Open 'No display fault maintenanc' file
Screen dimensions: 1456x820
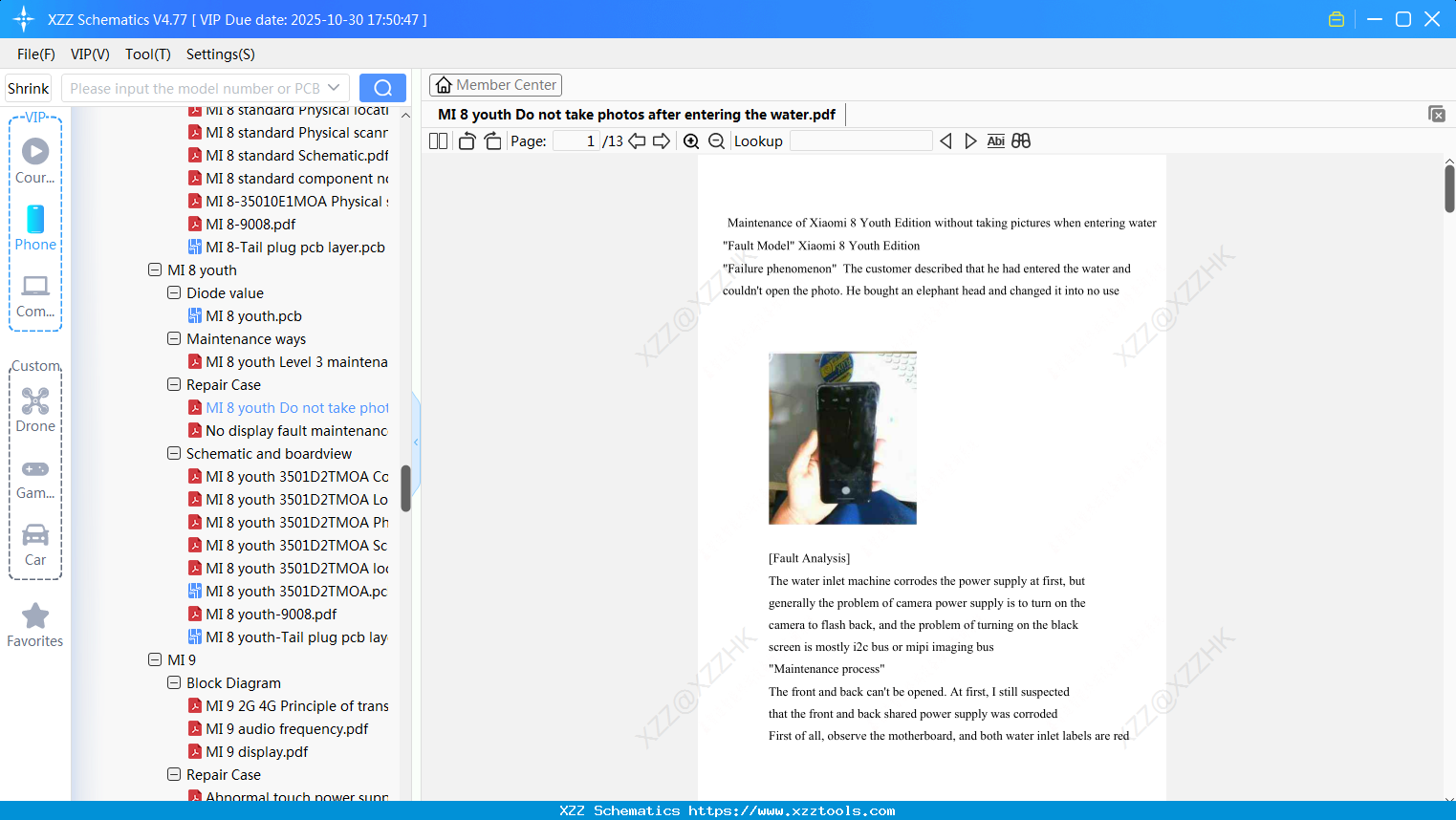tap(288, 431)
